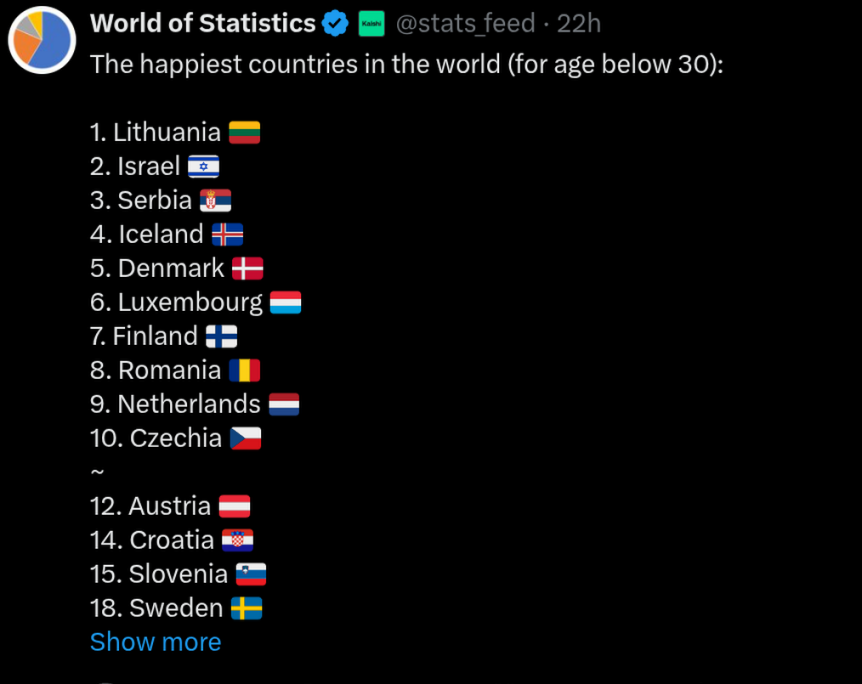Click the post's headline text about happiest countries
Screen dimensions: 862x684
pos(407,64)
